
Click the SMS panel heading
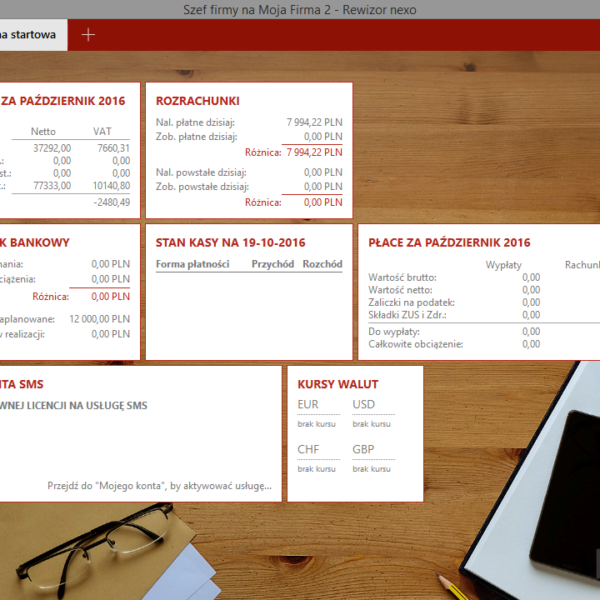point(22,384)
